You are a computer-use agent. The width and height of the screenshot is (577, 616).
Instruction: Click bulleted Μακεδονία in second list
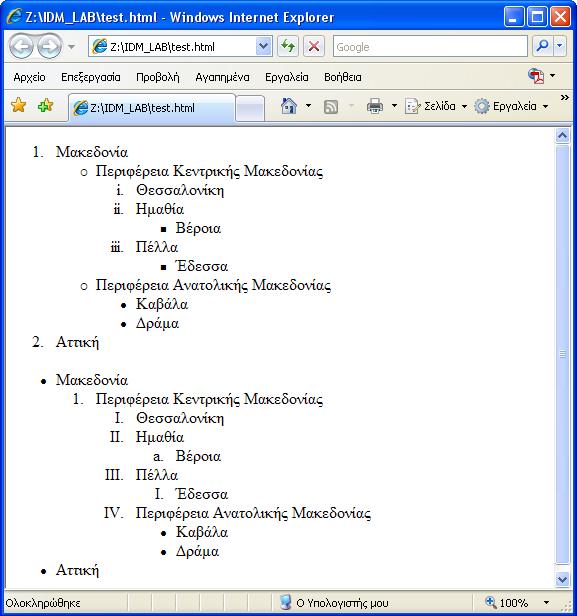pyautogui.click(x=92, y=380)
